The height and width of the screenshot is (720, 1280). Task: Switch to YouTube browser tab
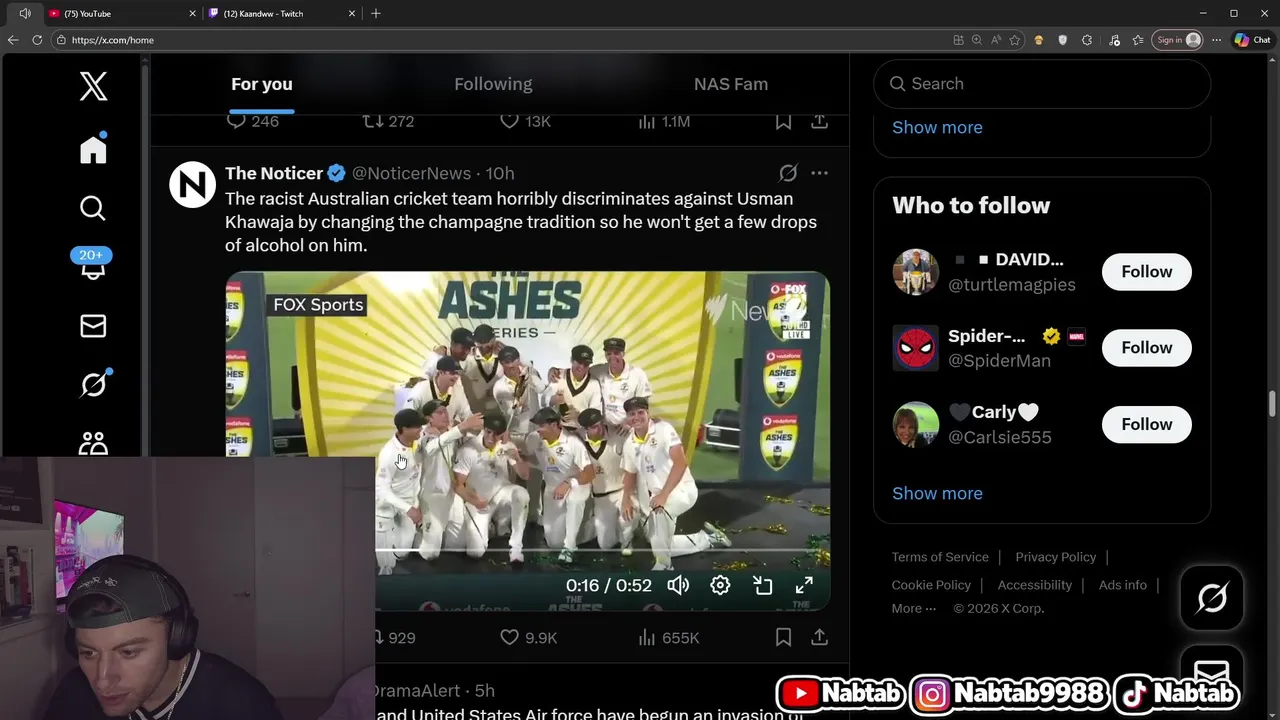coord(122,13)
